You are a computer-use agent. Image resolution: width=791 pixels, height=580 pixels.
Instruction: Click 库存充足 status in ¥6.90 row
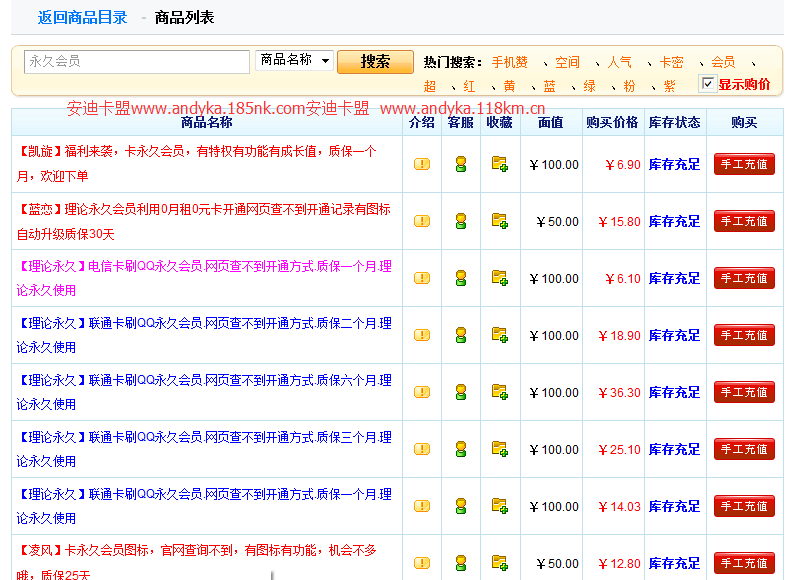(674, 164)
